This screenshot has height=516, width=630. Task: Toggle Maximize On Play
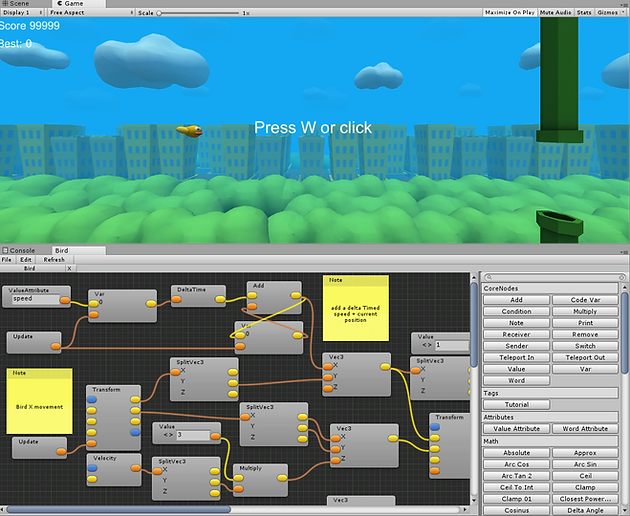point(509,12)
